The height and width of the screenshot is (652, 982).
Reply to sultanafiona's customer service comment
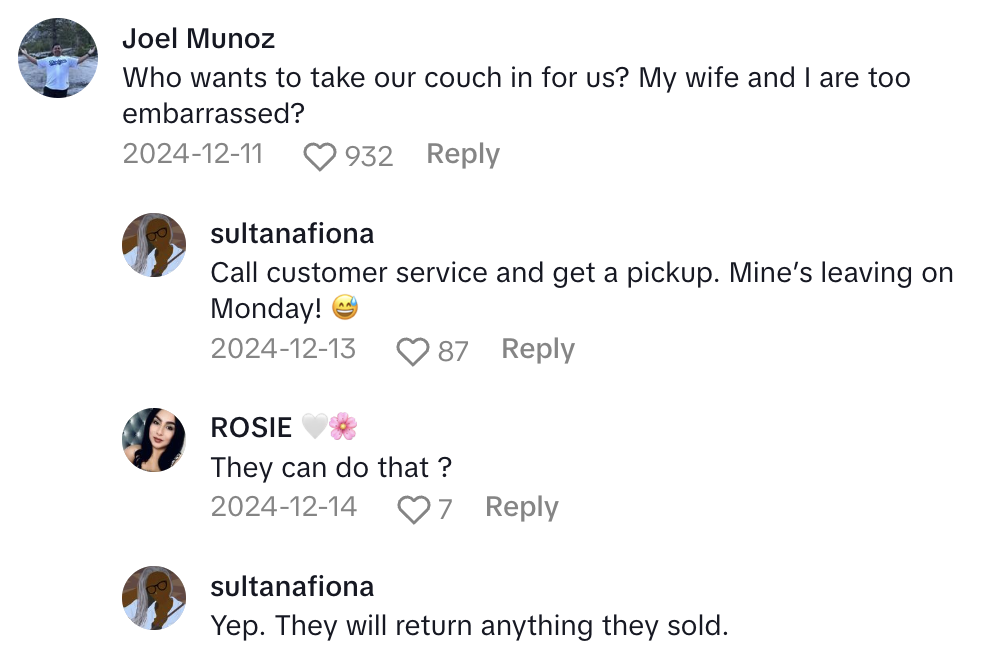pos(537,349)
